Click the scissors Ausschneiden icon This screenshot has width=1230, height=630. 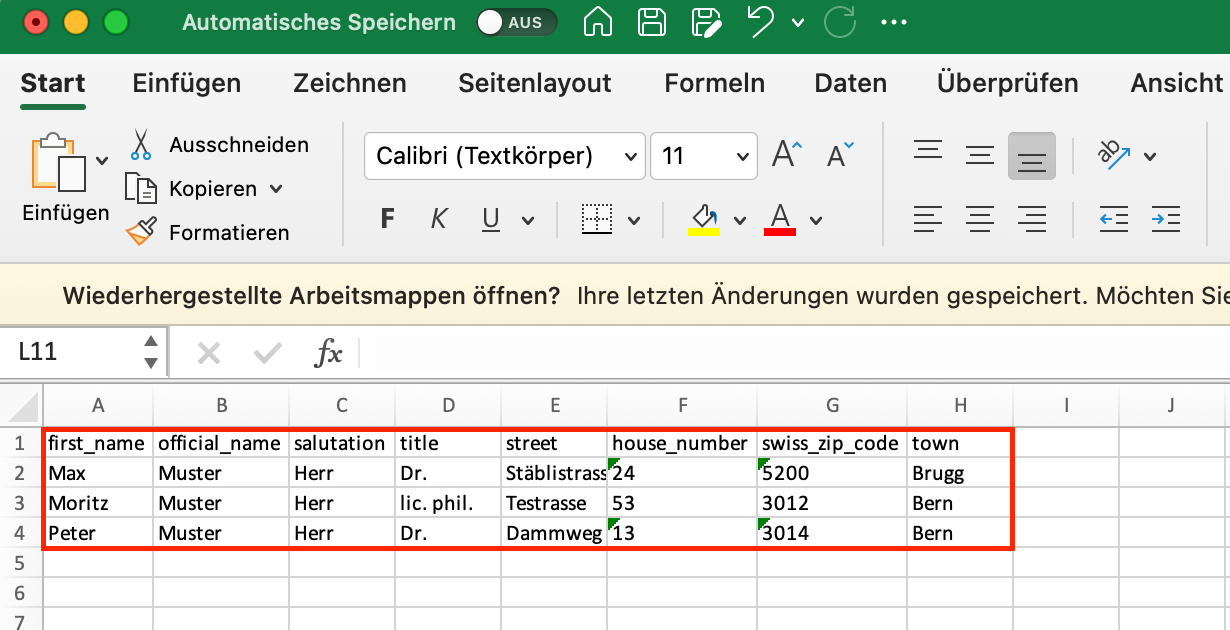pos(140,145)
